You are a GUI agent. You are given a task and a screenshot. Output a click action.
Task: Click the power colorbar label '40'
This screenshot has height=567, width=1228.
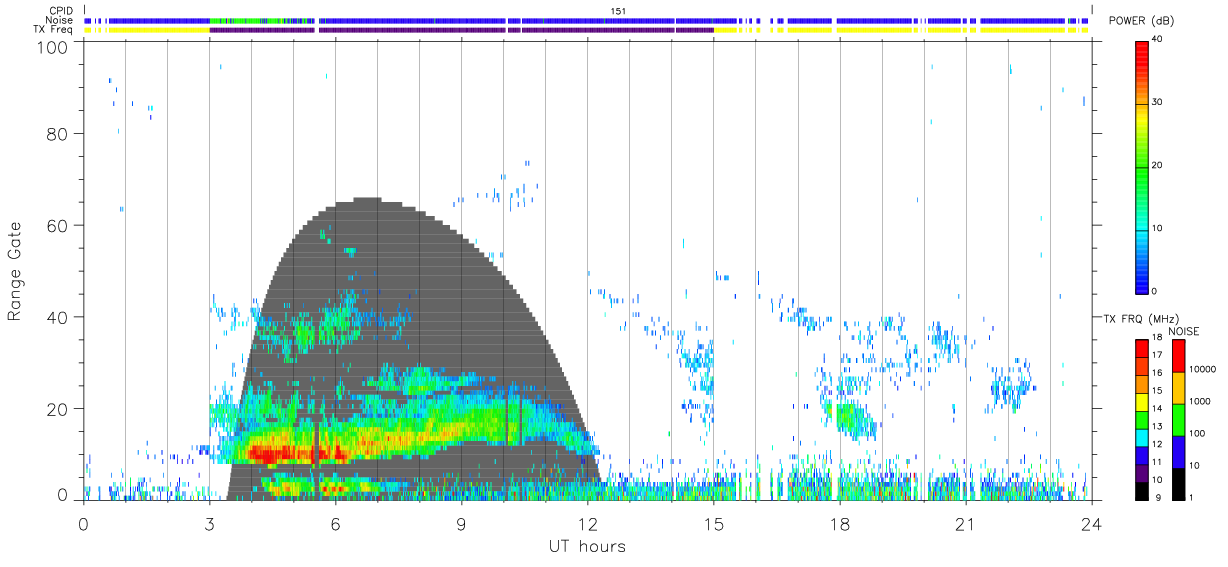tap(1157, 40)
